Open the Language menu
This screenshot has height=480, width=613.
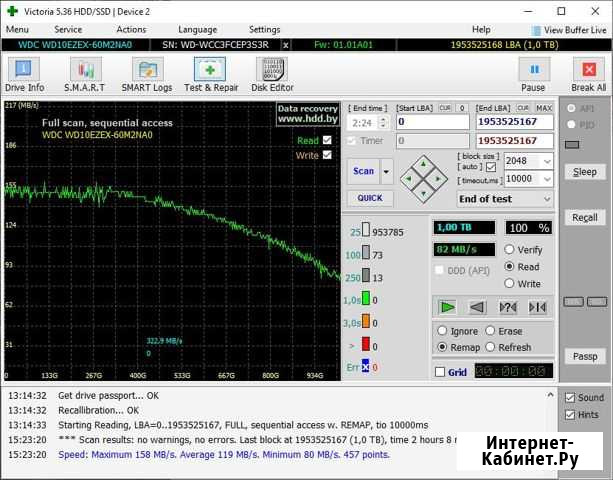[197, 29]
